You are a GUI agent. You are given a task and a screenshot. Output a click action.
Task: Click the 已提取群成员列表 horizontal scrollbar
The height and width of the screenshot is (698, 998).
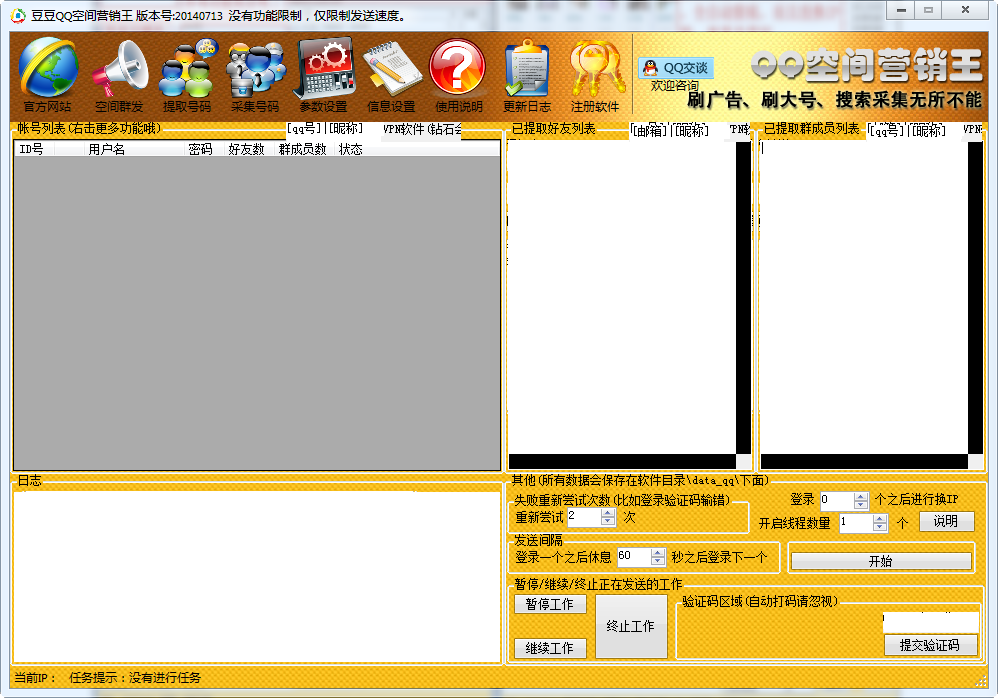(x=864, y=461)
